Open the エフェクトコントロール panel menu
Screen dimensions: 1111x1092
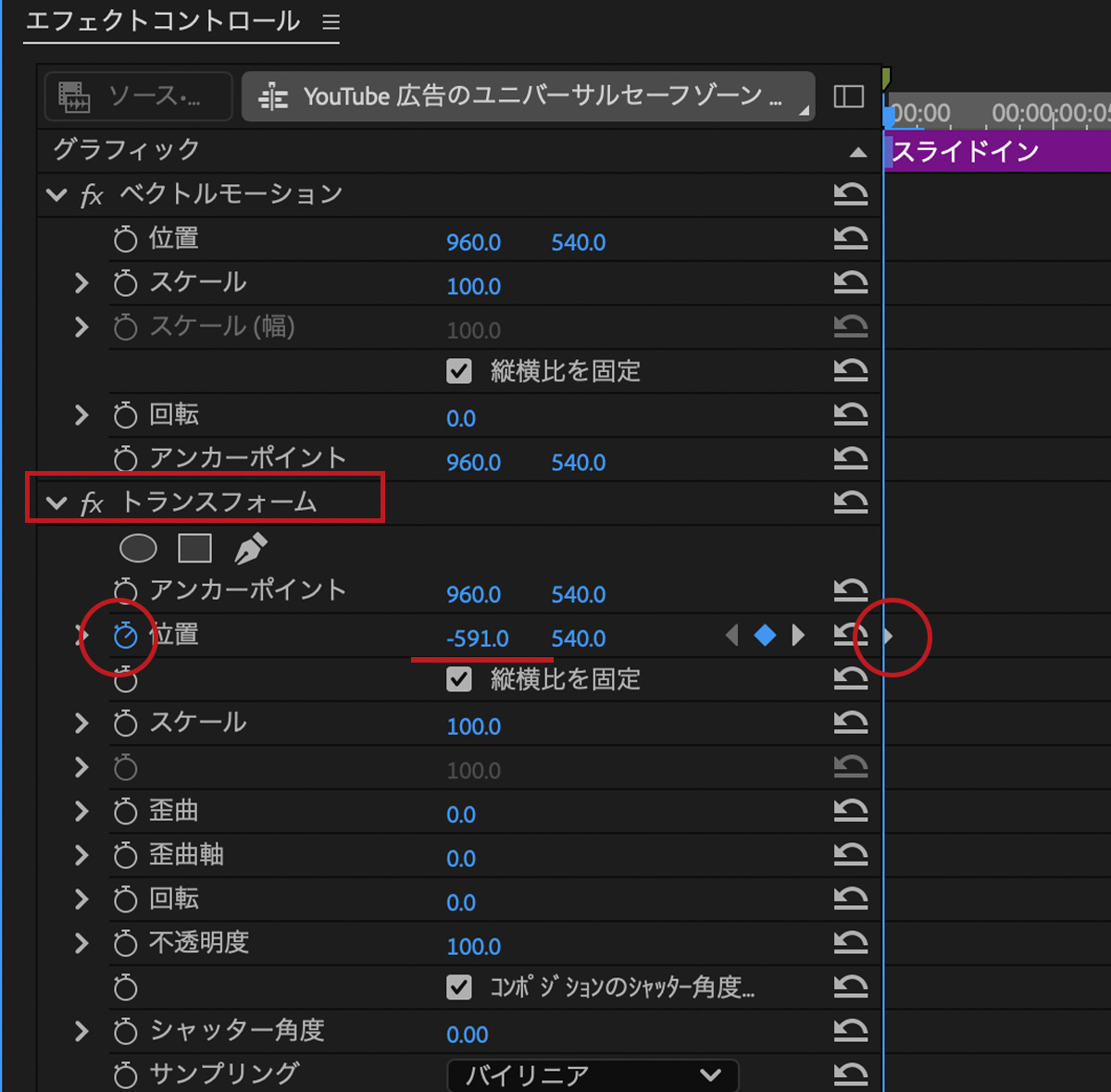click(331, 22)
